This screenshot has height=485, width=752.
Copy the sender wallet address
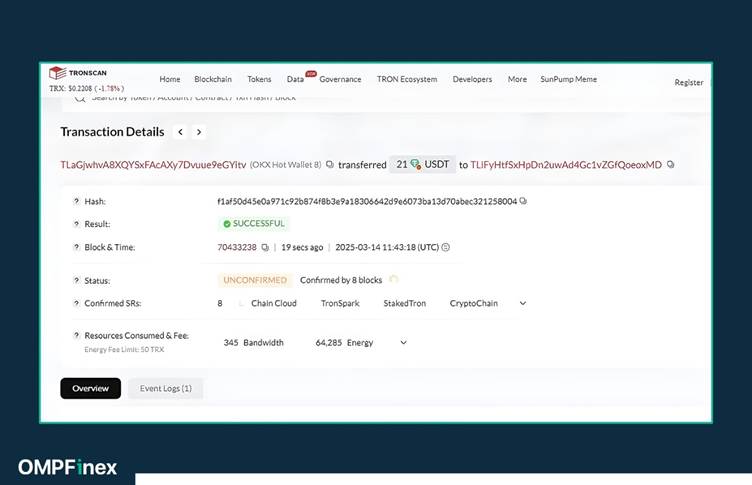point(330,164)
